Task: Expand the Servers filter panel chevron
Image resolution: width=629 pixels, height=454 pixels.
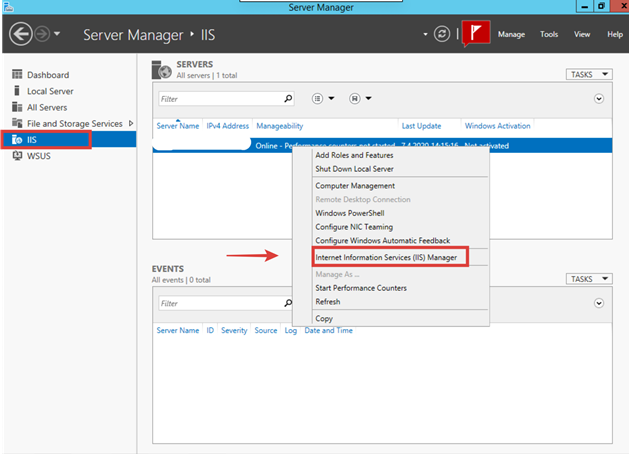Action: pos(599,99)
